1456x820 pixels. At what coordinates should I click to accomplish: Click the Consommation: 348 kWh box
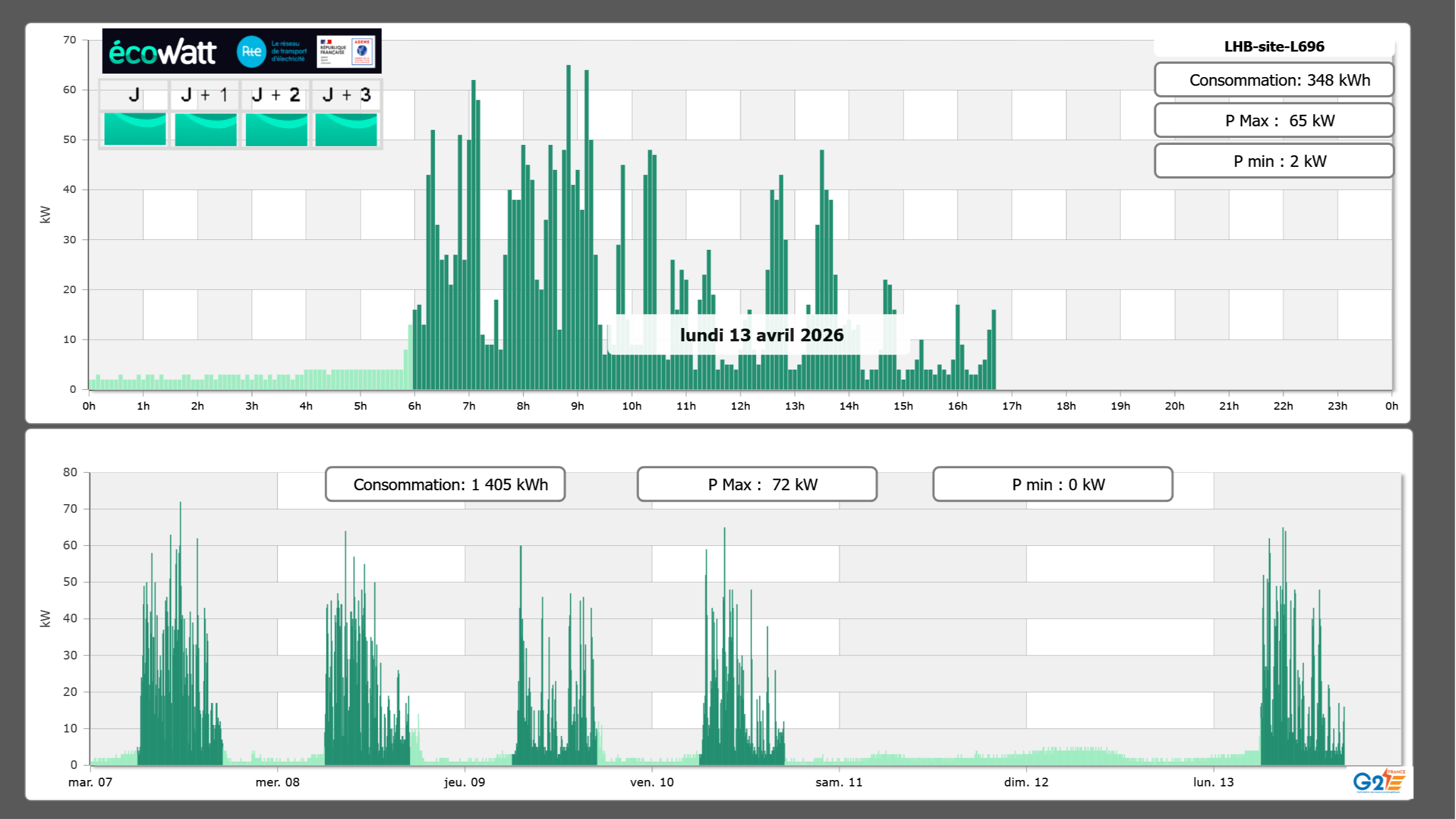coord(1274,80)
